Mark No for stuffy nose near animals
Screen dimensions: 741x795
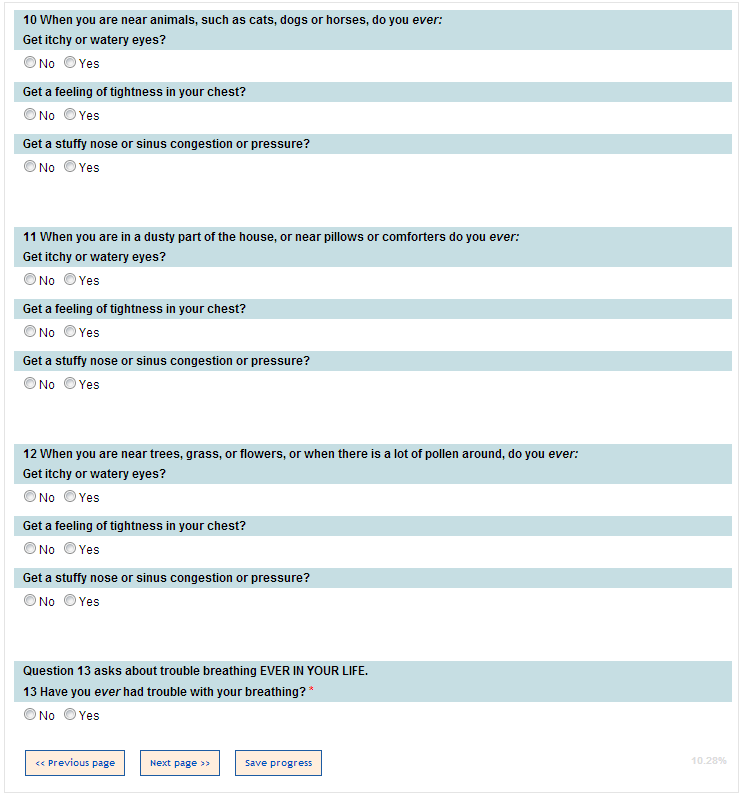[x=30, y=167]
